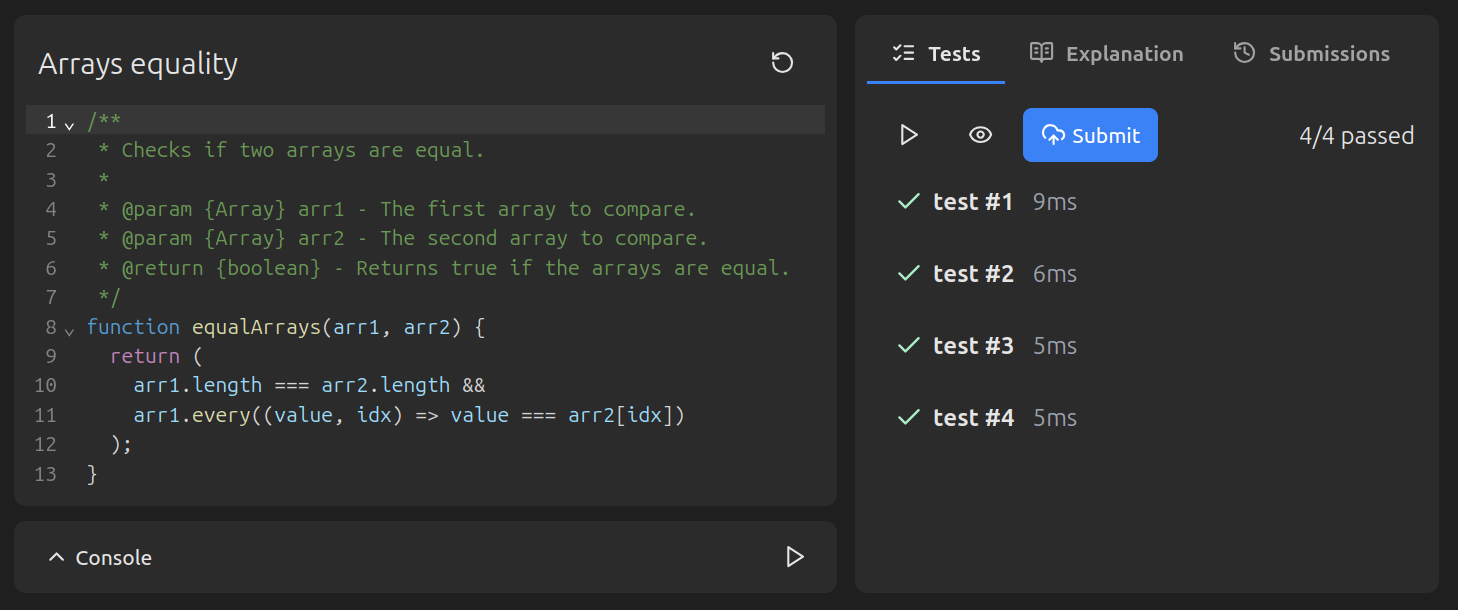Toggle hidden tests with the eye icon
Image resolution: width=1458 pixels, height=610 pixels.
(980, 135)
